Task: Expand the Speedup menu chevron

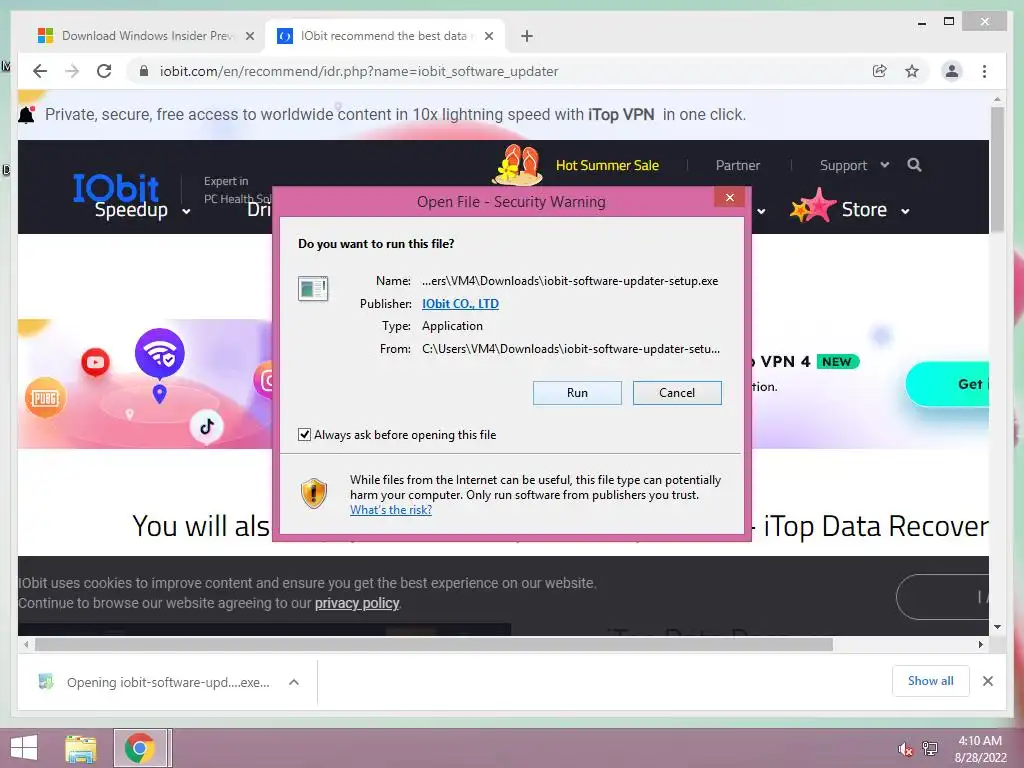Action: tap(186, 212)
